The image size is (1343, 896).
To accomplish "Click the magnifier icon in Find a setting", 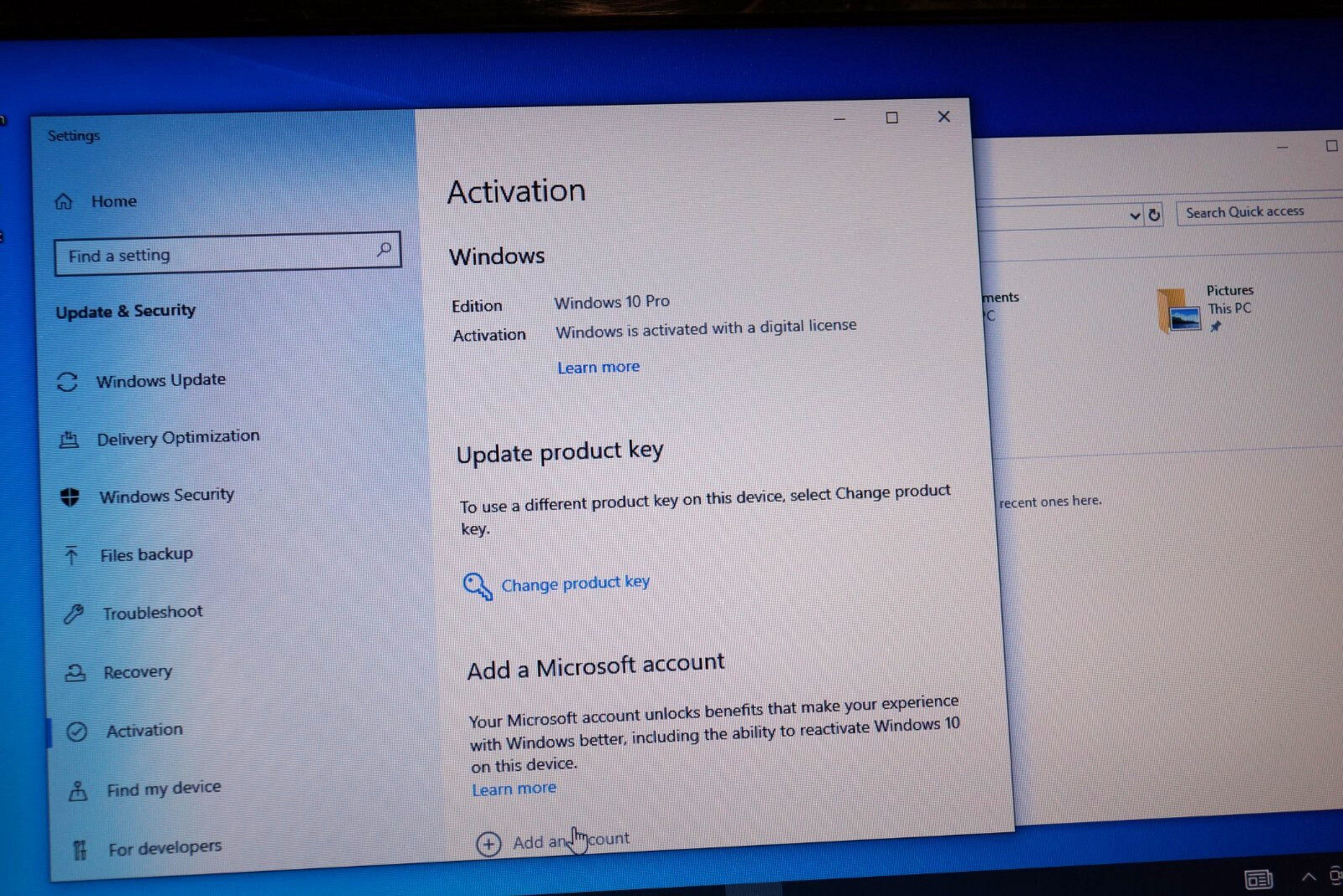I will (x=384, y=249).
